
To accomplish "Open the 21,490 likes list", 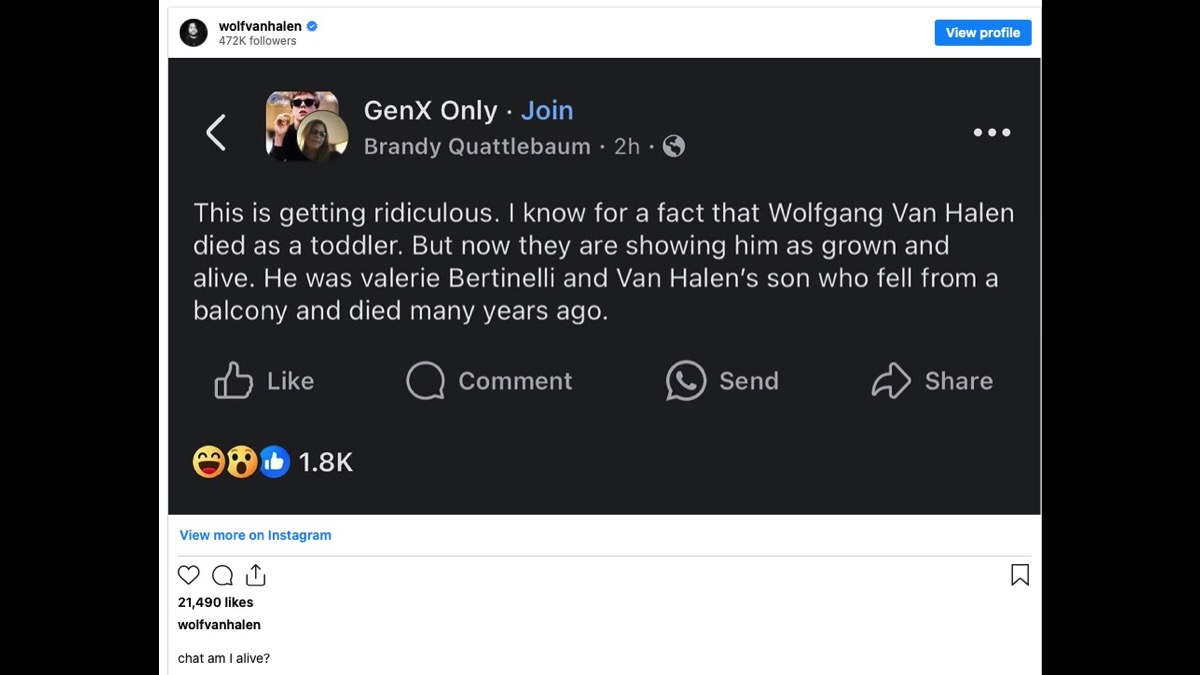I will point(215,602).
